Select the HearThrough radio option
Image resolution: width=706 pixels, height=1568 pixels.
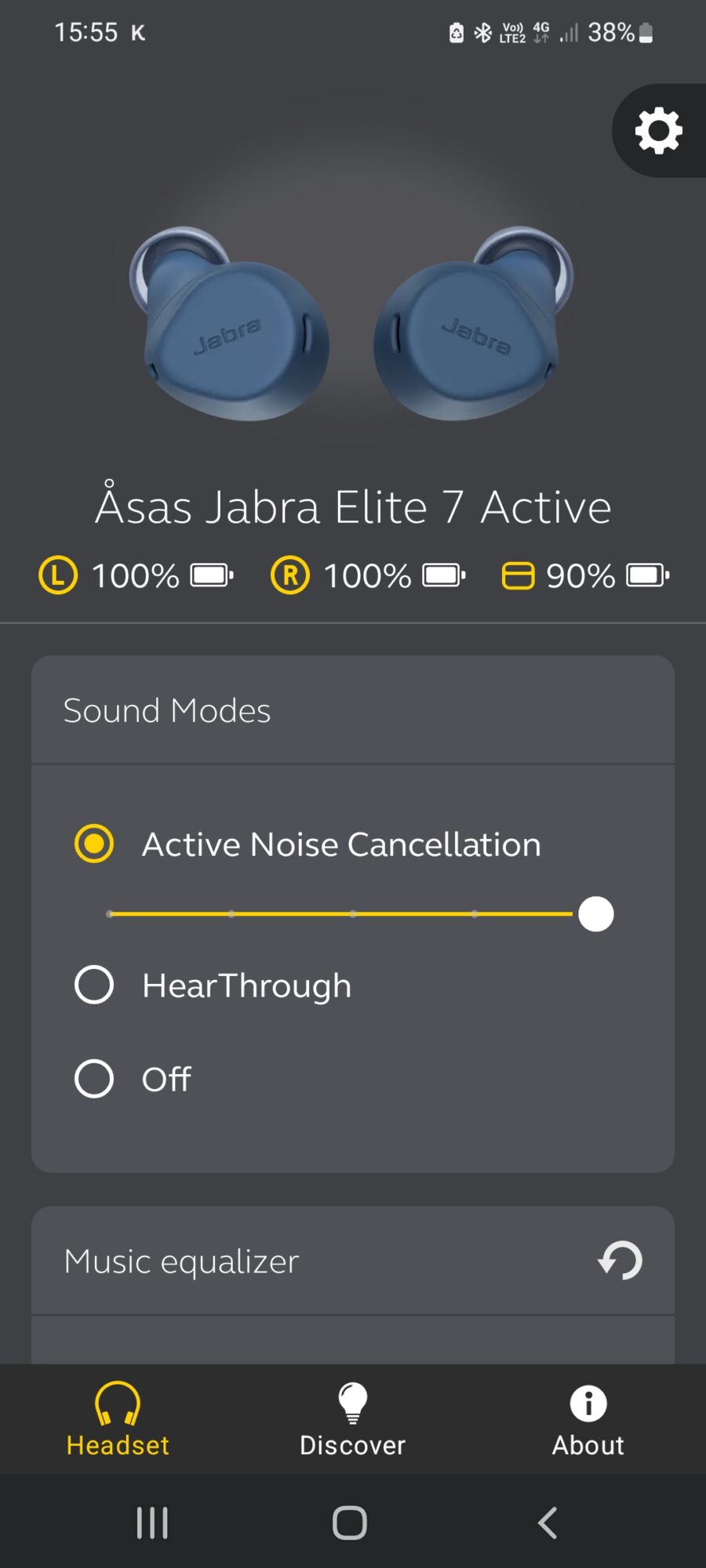[x=94, y=985]
